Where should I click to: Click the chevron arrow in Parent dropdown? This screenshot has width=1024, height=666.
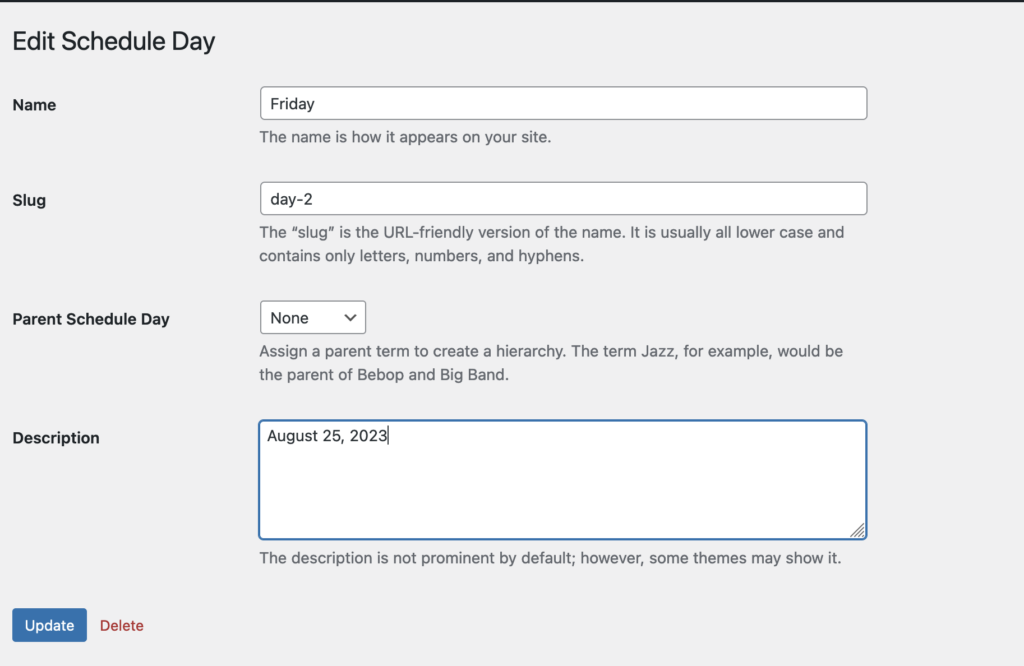point(350,318)
